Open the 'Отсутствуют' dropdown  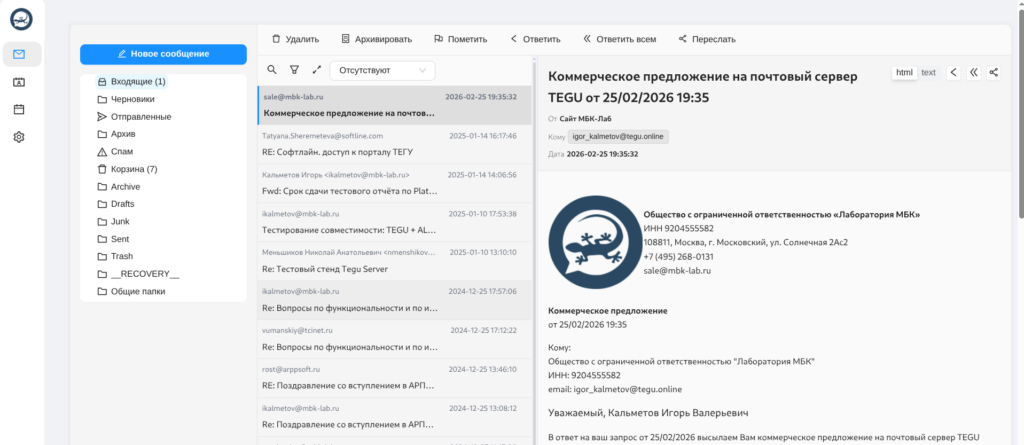pyautogui.click(x=385, y=70)
